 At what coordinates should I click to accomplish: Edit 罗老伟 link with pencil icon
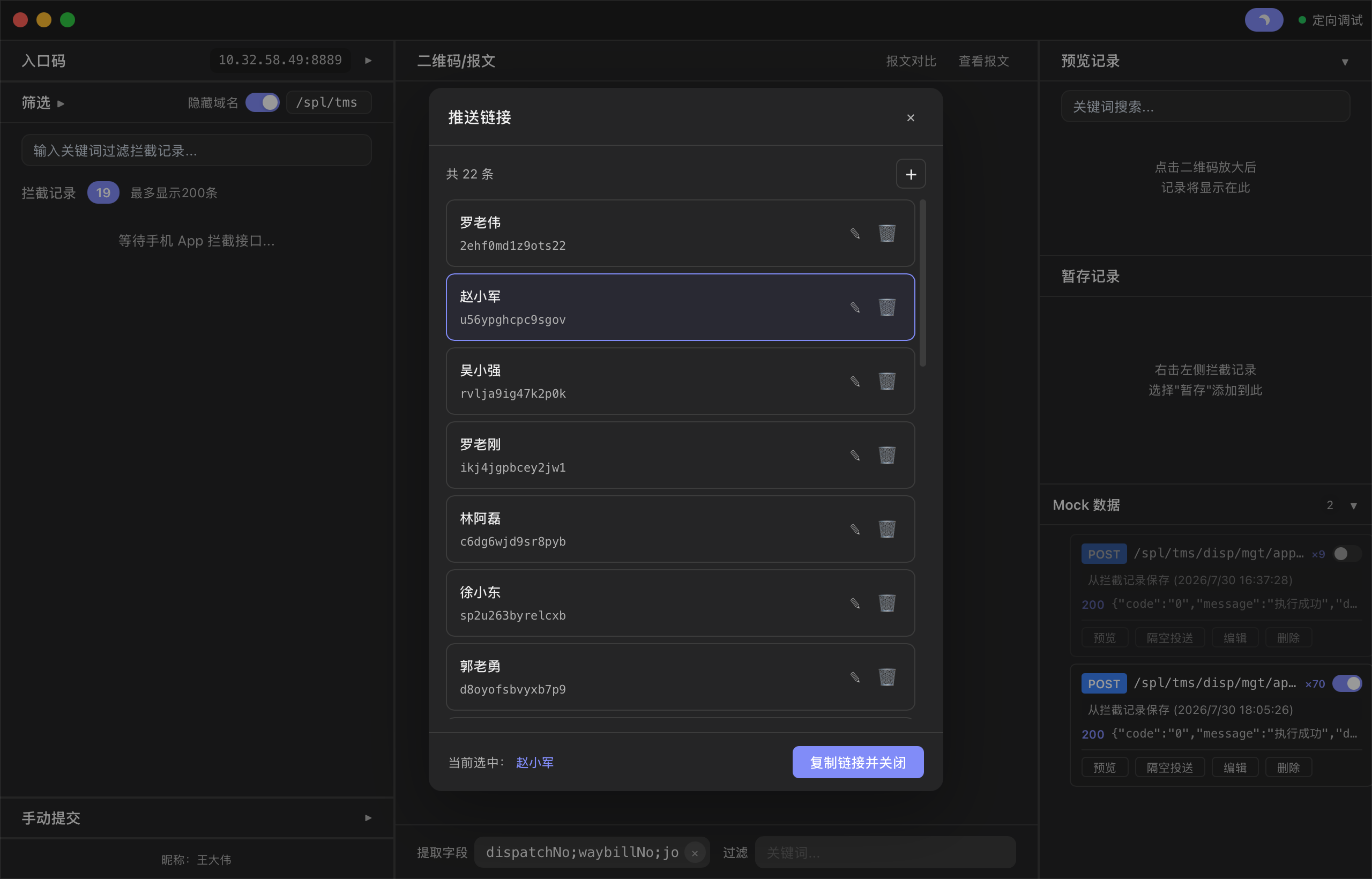click(x=855, y=234)
